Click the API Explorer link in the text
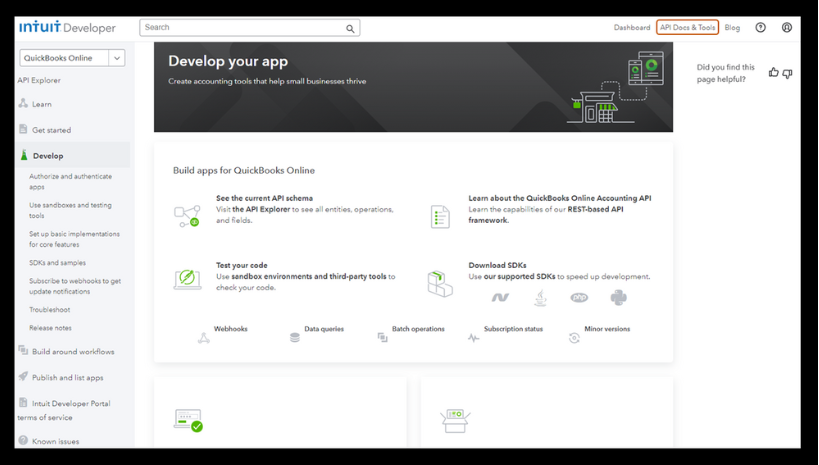The image size is (819, 465). (261, 210)
